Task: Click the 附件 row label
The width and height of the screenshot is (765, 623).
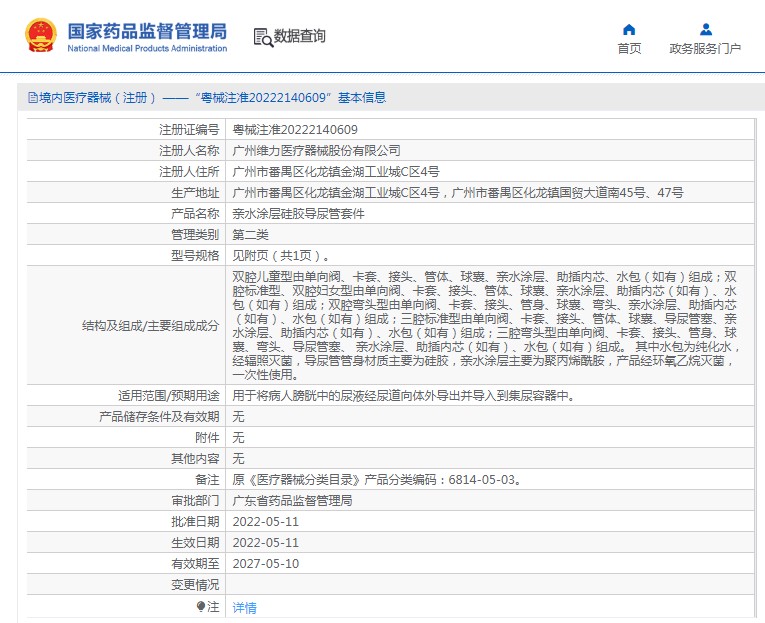Action: click(207, 438)
